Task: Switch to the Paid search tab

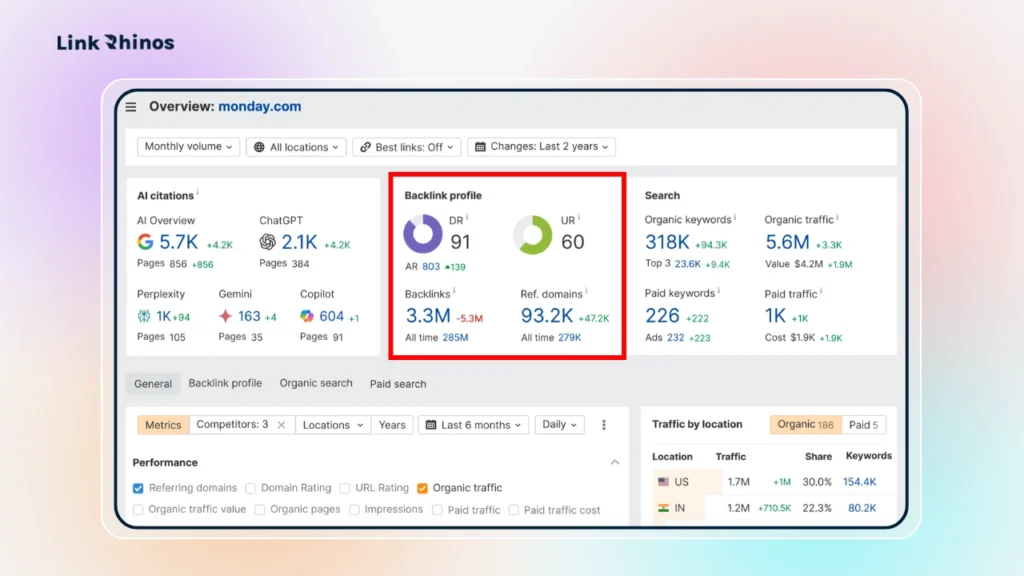Action: (x=398, y=384)
